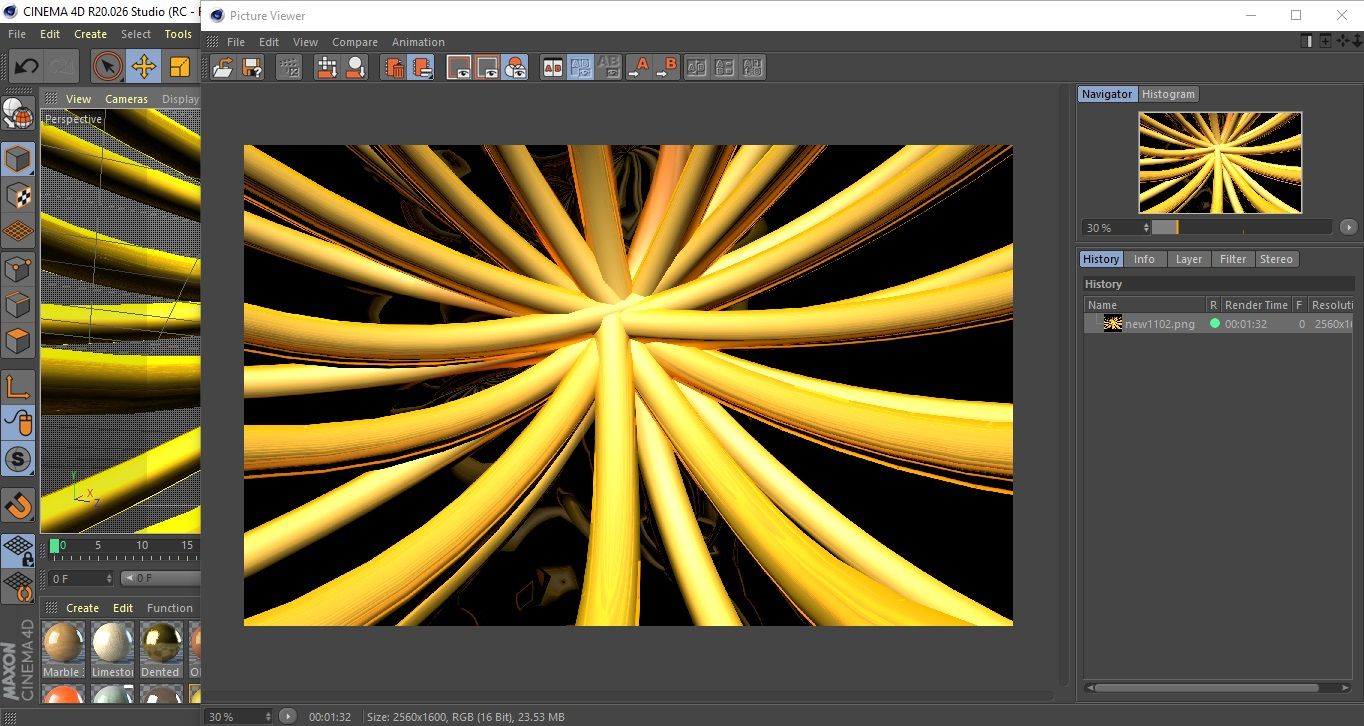The image size is (1364, 726).
Task: Click the Workplane grid icon
Action: [18, 231]
